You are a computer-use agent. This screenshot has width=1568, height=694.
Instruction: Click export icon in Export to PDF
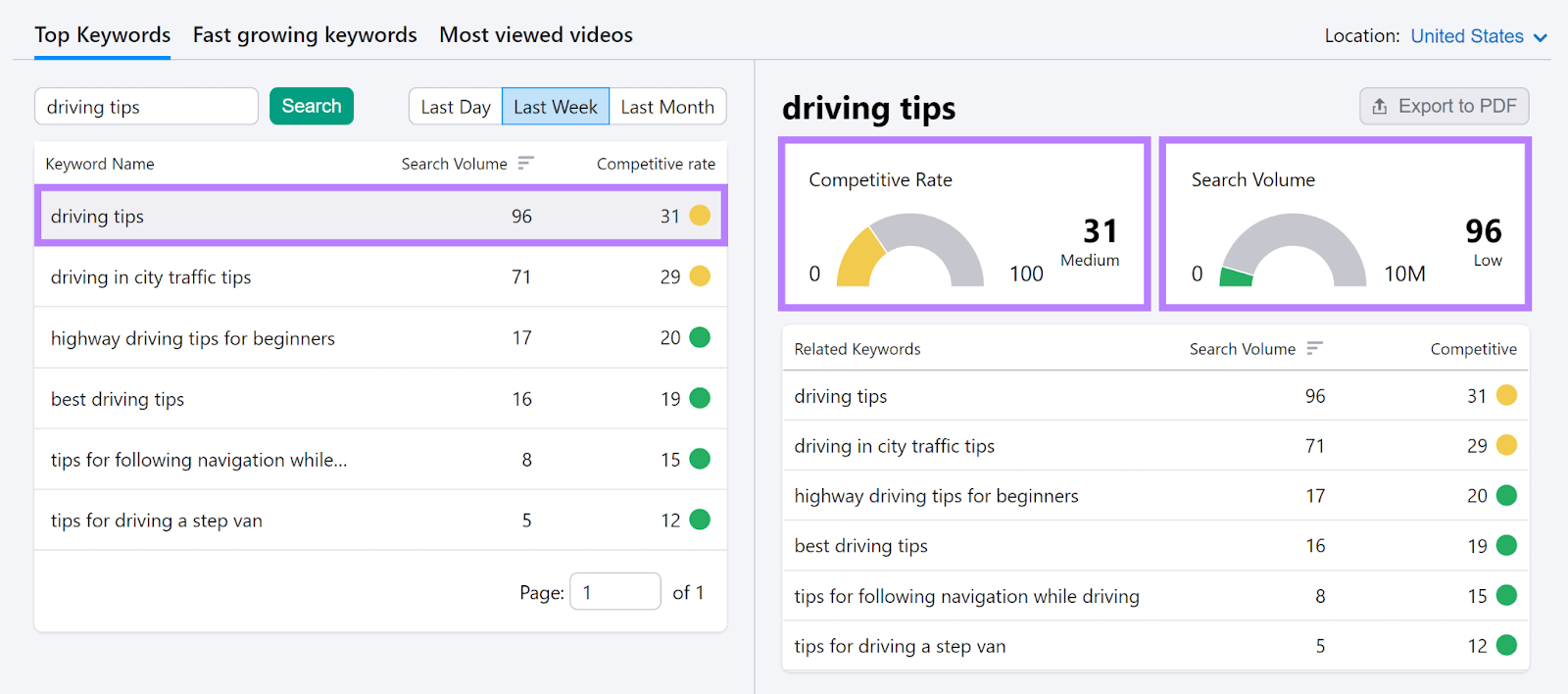point(1380,106)
